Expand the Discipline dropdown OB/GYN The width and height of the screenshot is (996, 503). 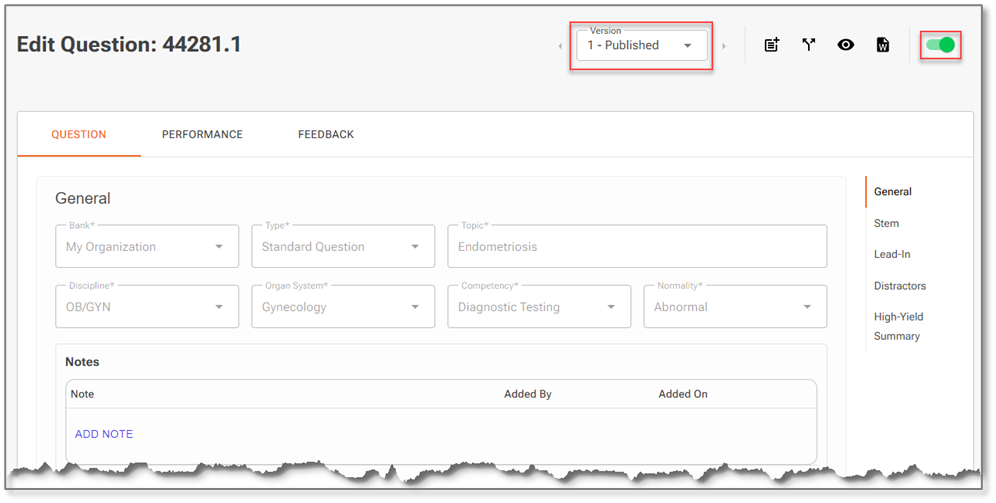147,307
